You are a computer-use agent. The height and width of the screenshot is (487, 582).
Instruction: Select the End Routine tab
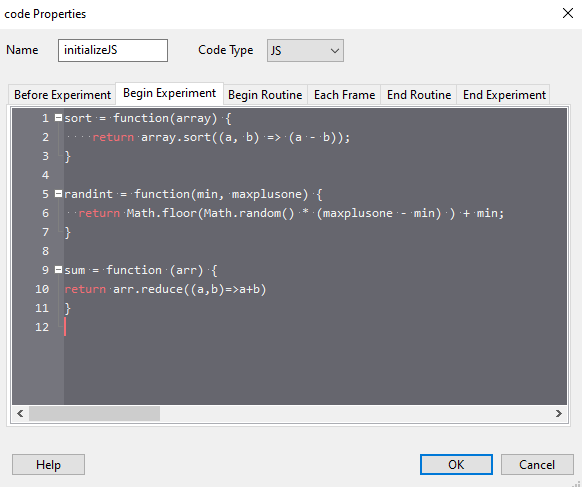(x=419, y=95)
